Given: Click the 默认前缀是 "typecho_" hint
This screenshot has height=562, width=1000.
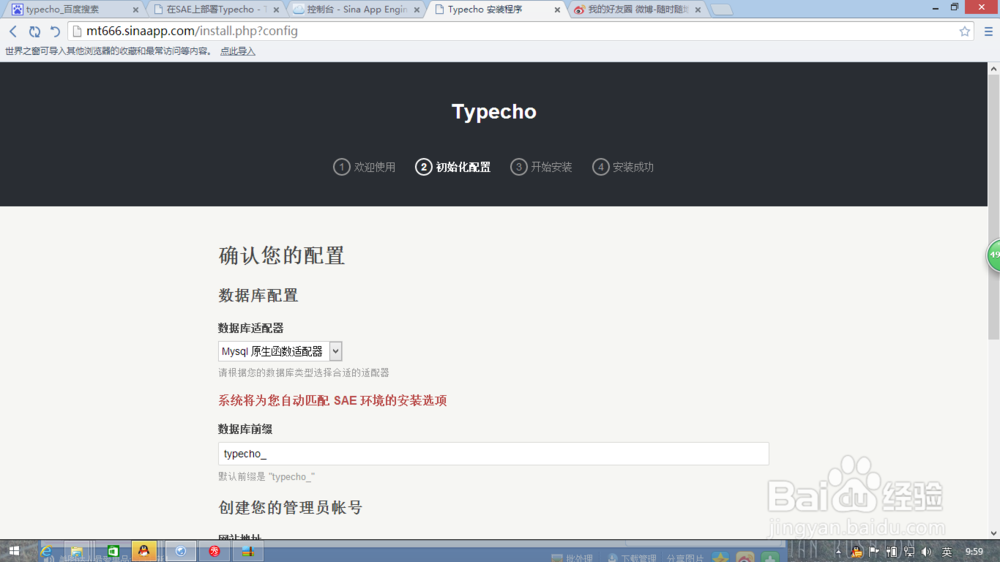Looking at the screenshot, I should tap(267, 477).
